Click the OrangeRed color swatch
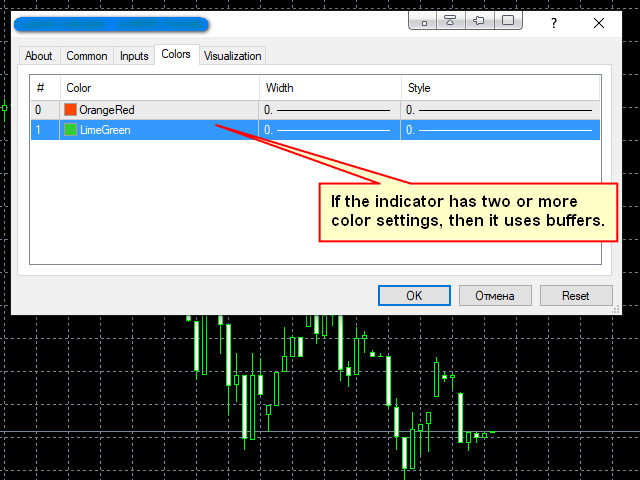Viewport: 640px width, 480px height. (71, 110)
